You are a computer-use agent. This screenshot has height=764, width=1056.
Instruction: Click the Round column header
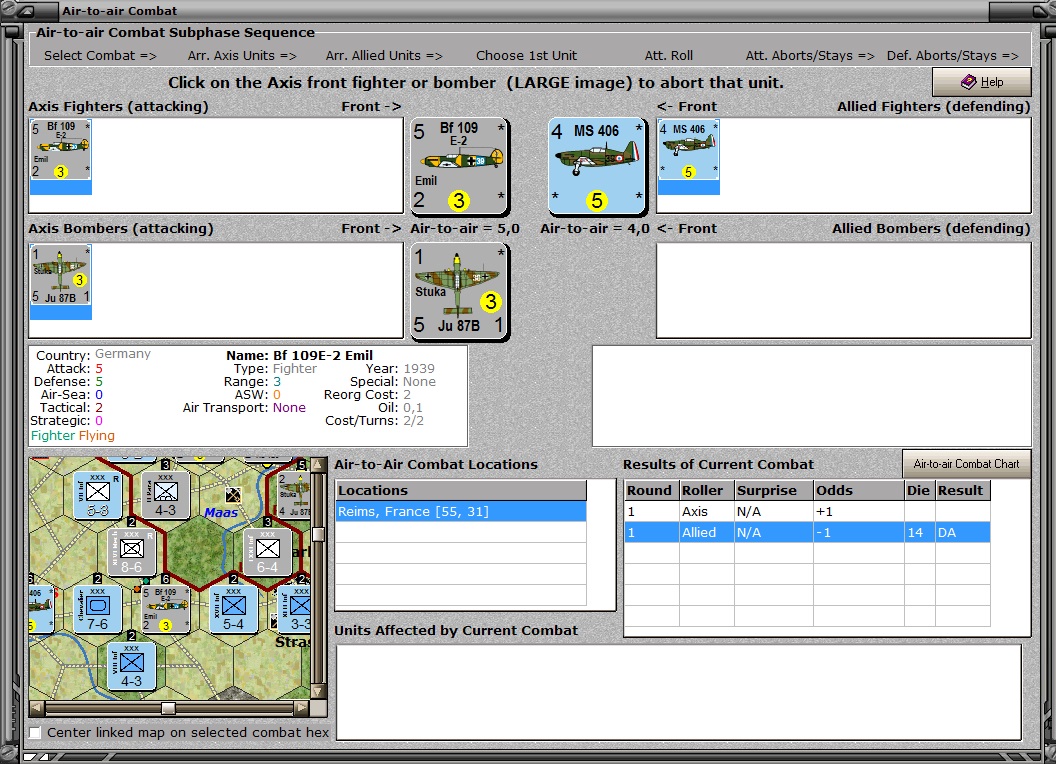(651, 490)
